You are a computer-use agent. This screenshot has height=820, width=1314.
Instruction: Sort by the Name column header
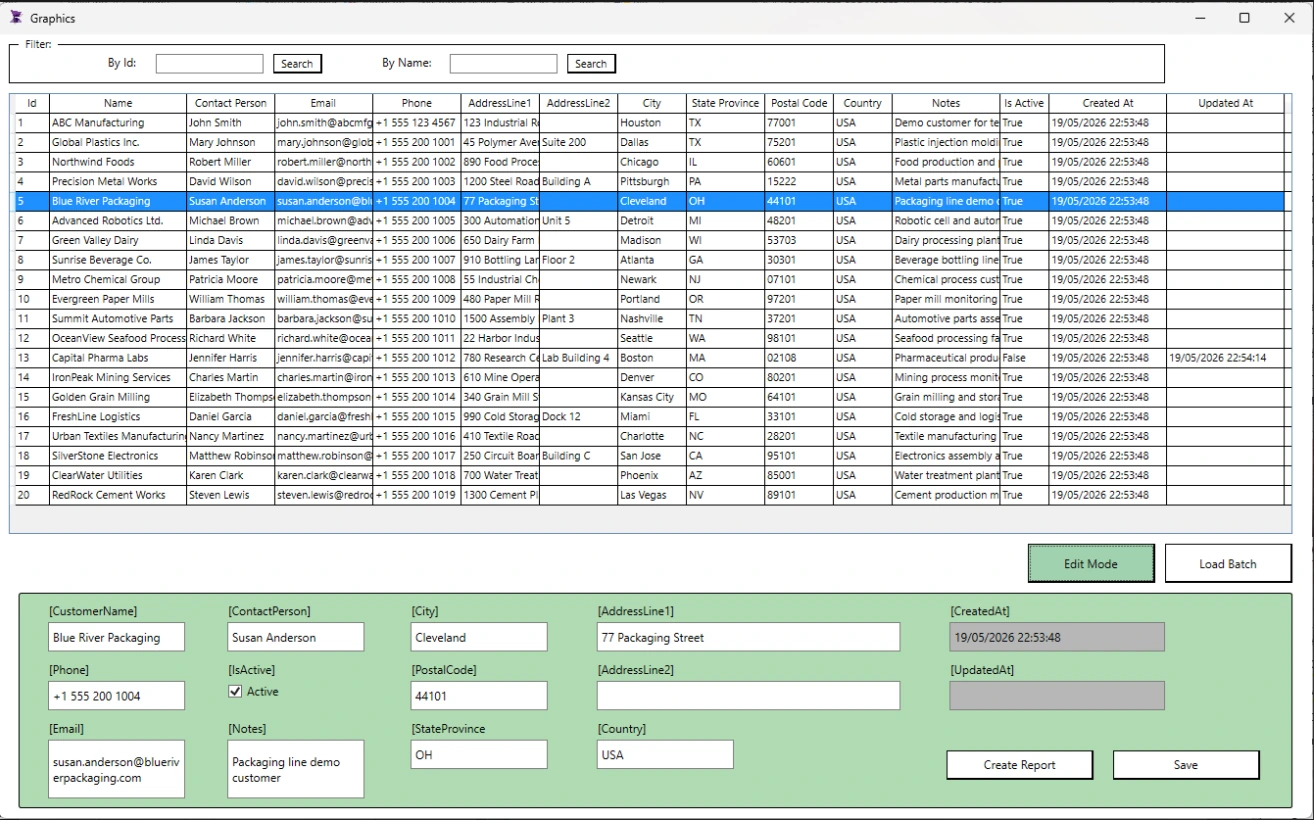pos(118,103)
